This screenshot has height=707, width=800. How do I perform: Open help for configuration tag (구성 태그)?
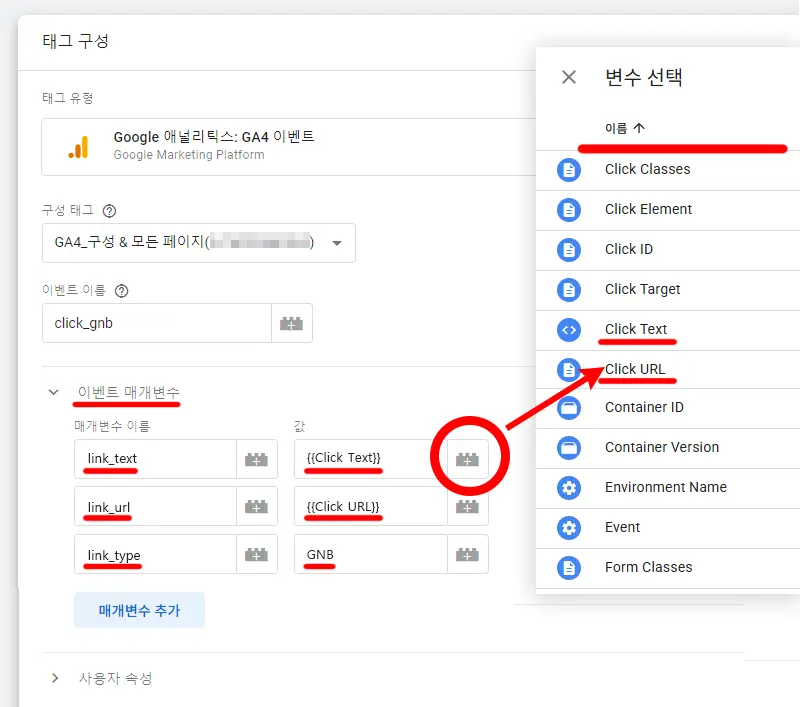tap(109, 211)
